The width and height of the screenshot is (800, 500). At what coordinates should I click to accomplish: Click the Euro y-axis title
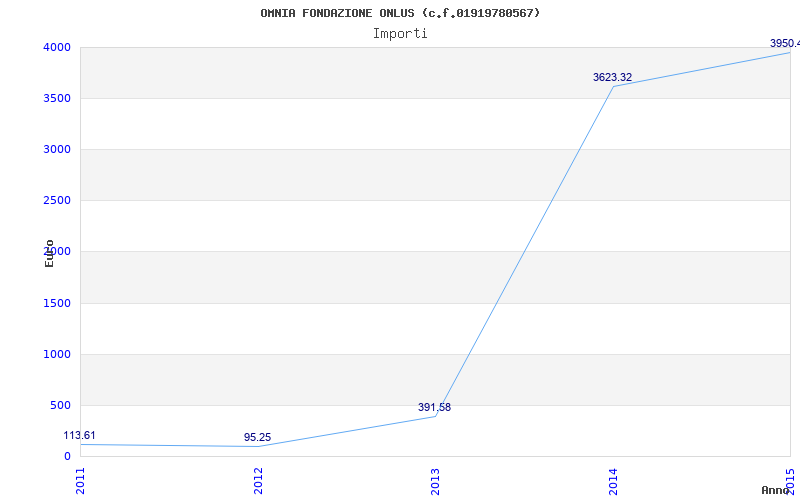(49, 253)
